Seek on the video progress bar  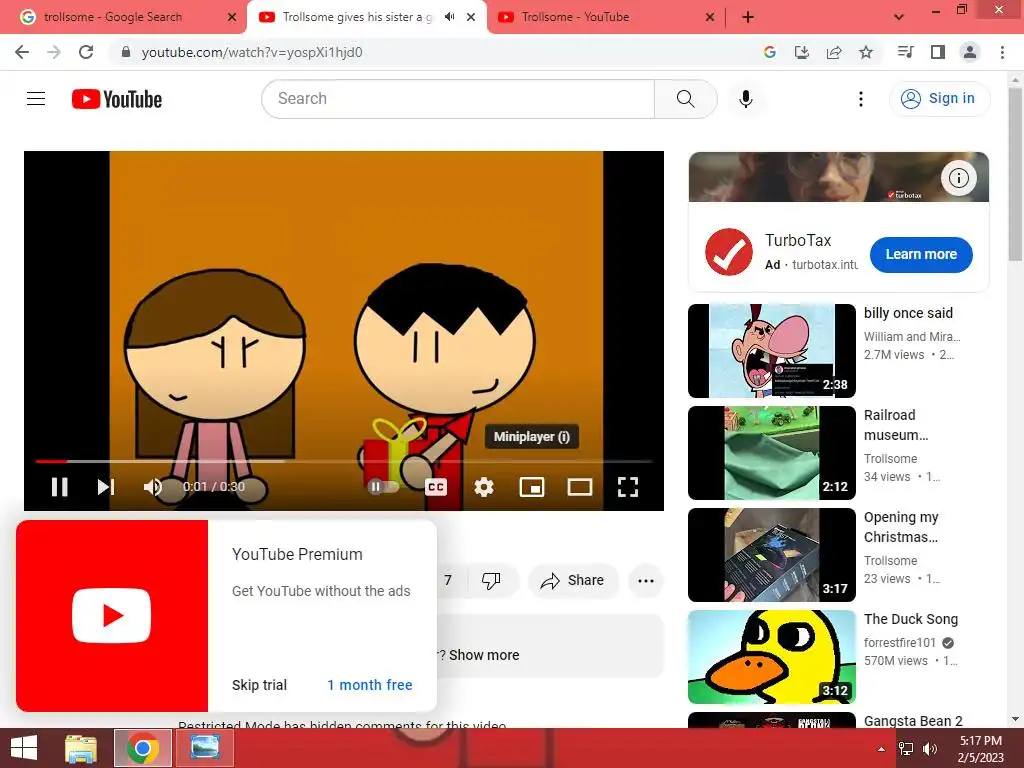coord(344,461)
